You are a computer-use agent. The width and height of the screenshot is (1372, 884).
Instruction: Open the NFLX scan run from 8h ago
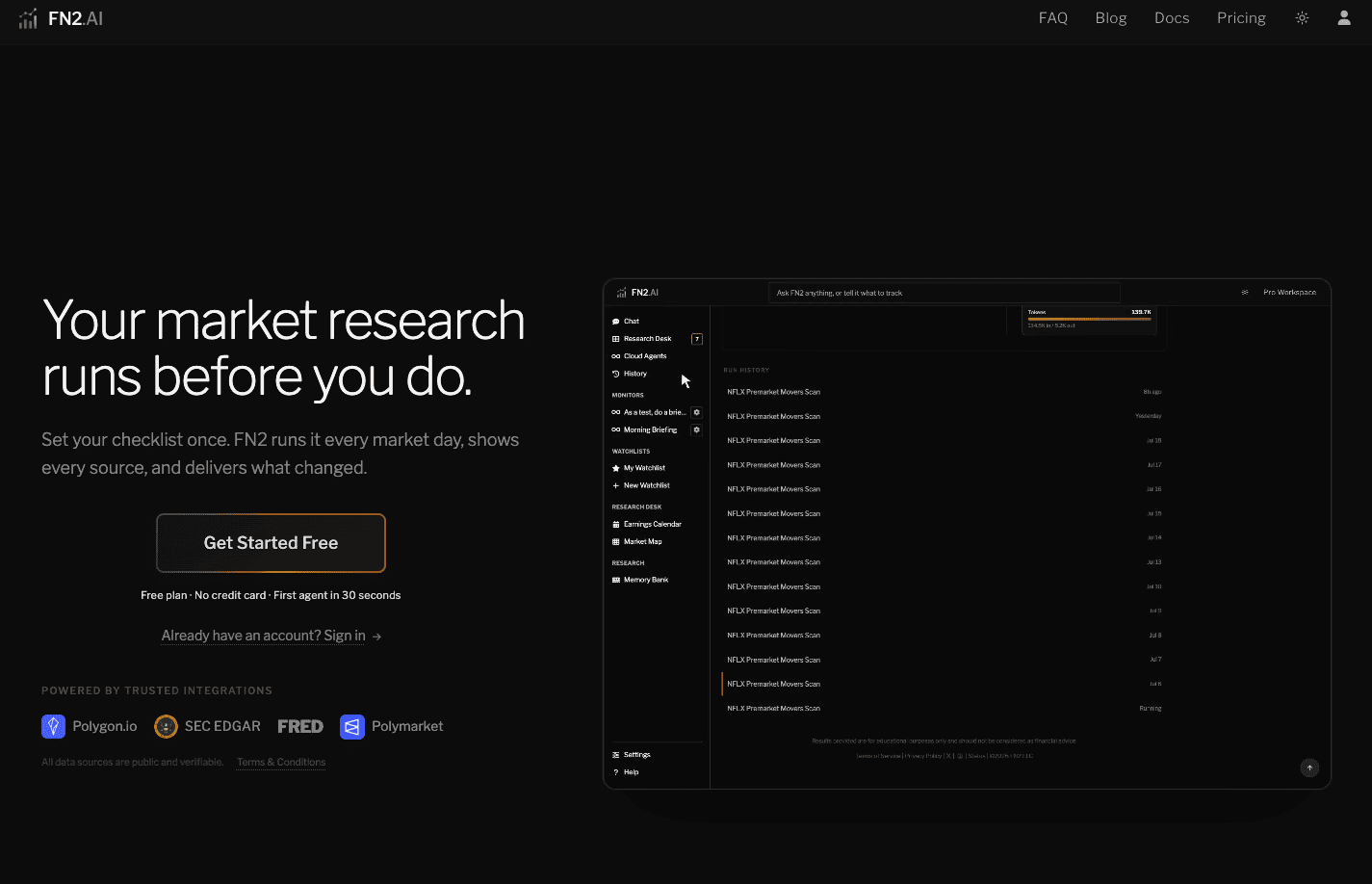click(x=944, y=392)
